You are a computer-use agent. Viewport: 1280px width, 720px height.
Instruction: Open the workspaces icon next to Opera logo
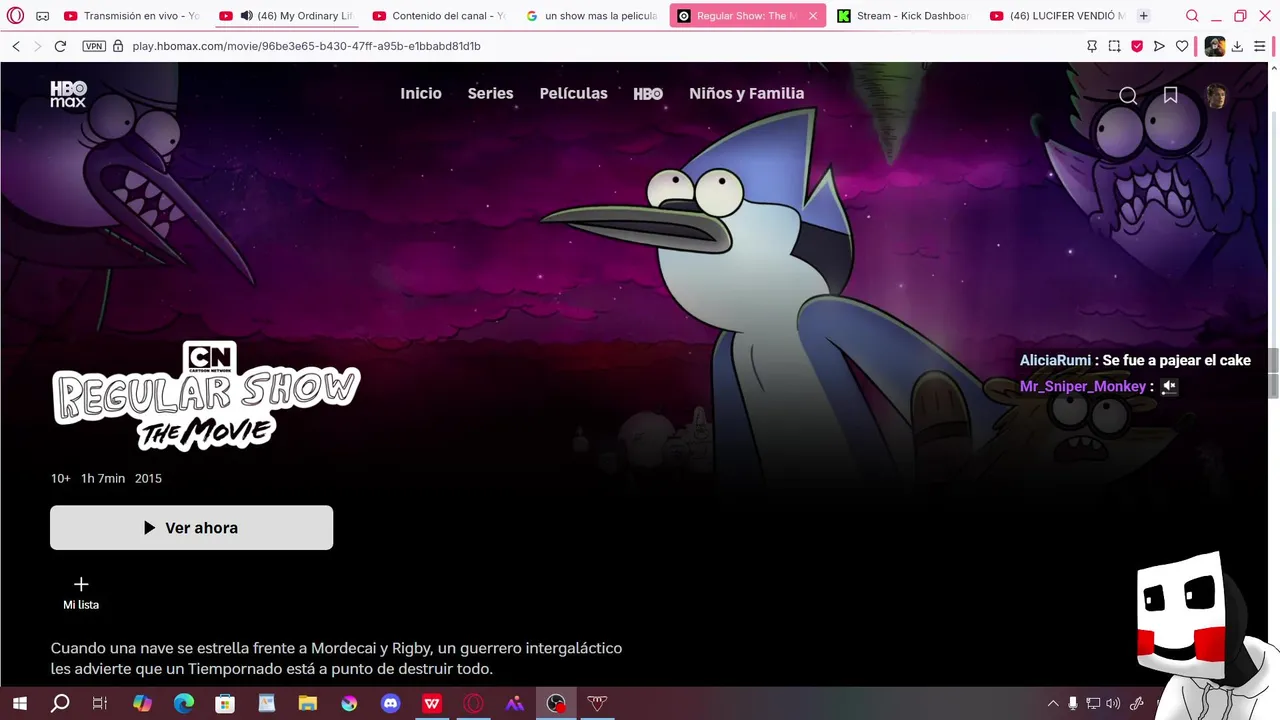[x=43, y=16]
